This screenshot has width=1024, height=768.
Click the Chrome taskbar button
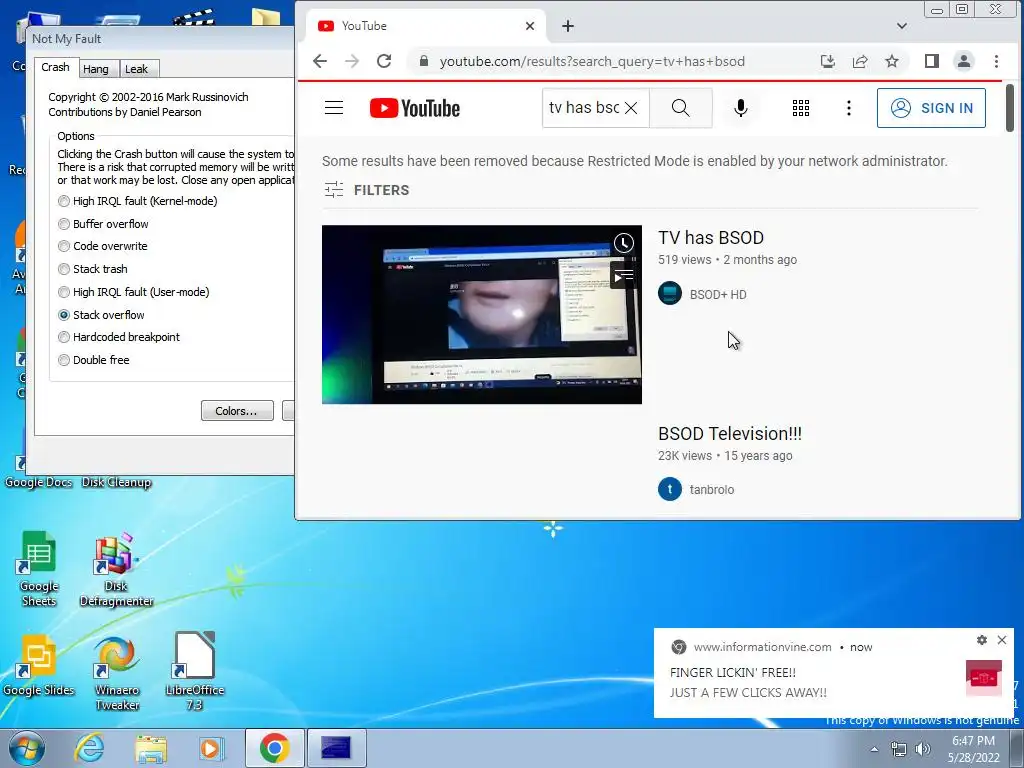(275, 748)
